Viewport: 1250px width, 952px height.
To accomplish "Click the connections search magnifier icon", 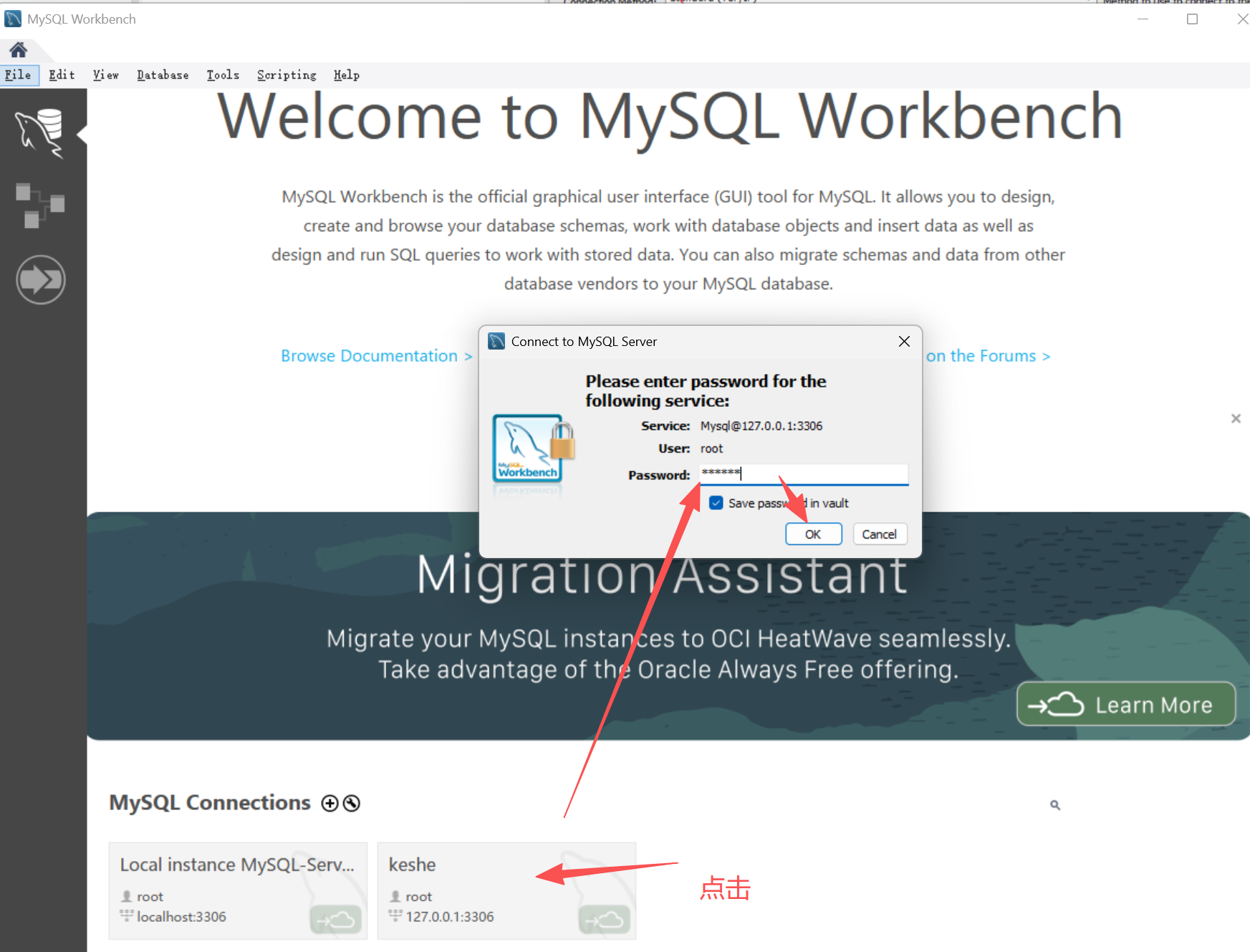I will pos(1054,805).
